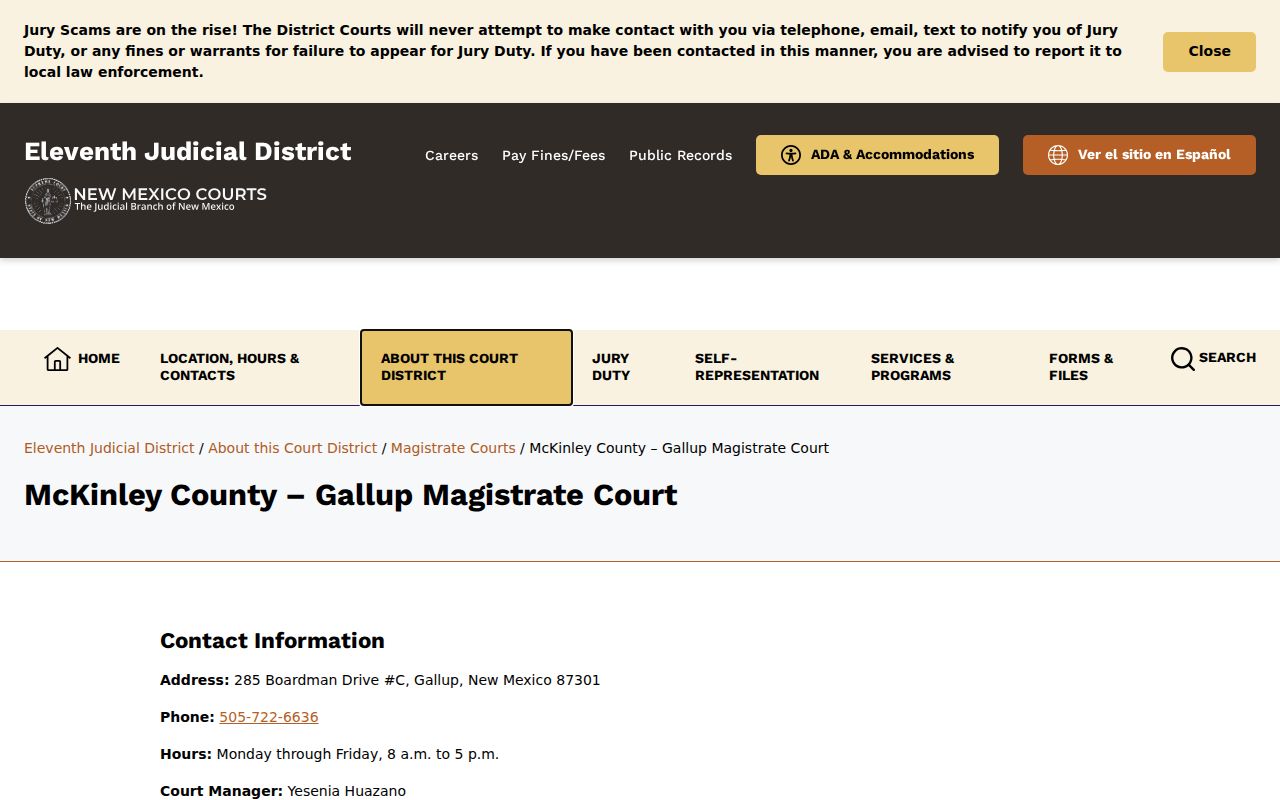1280x800 pixels.
Task: Click the Hours Monday through Friday text
Action: coord(329,754)
